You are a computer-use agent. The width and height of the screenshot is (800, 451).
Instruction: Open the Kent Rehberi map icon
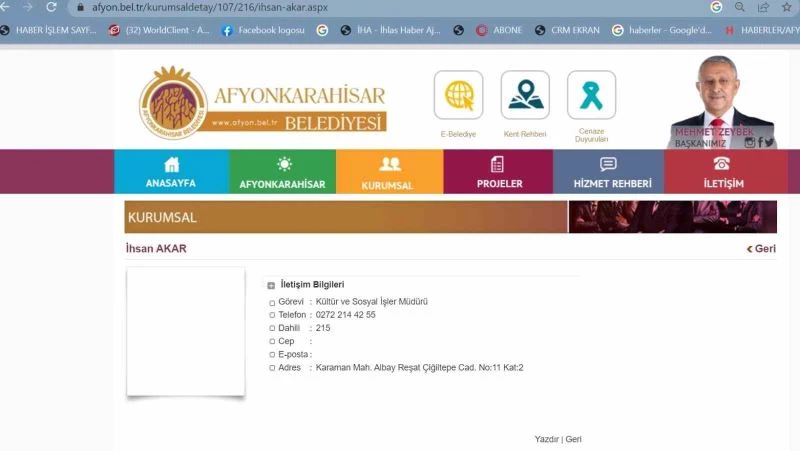coord(525,95)
